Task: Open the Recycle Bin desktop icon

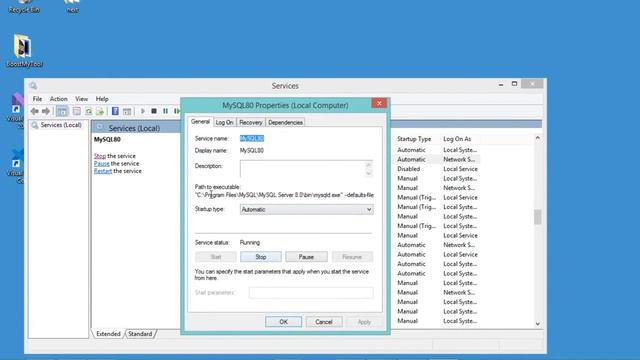Action: coord(24,7)
